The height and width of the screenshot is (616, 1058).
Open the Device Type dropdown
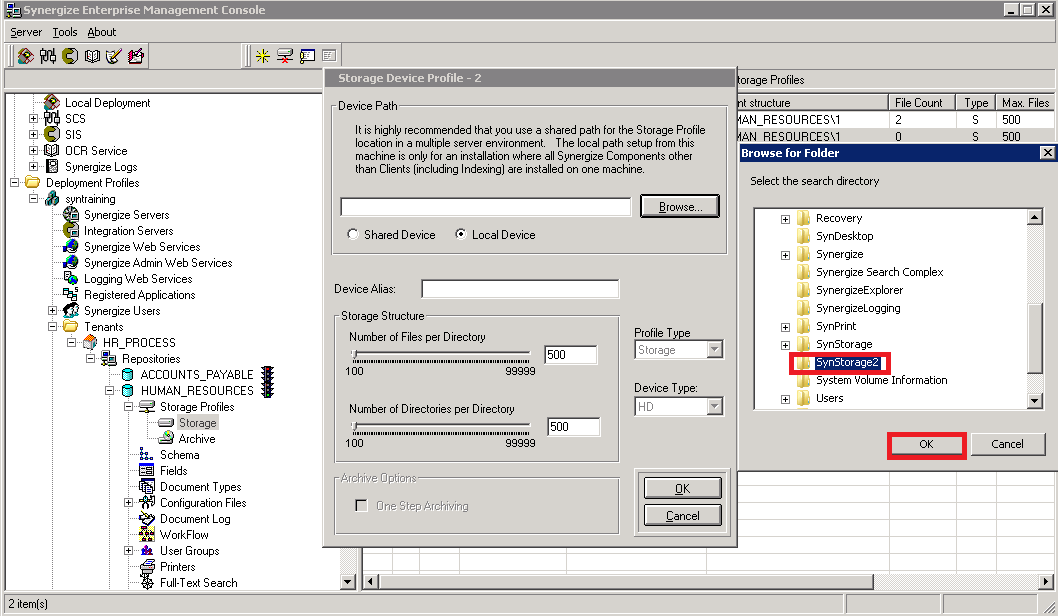(715, 407)
